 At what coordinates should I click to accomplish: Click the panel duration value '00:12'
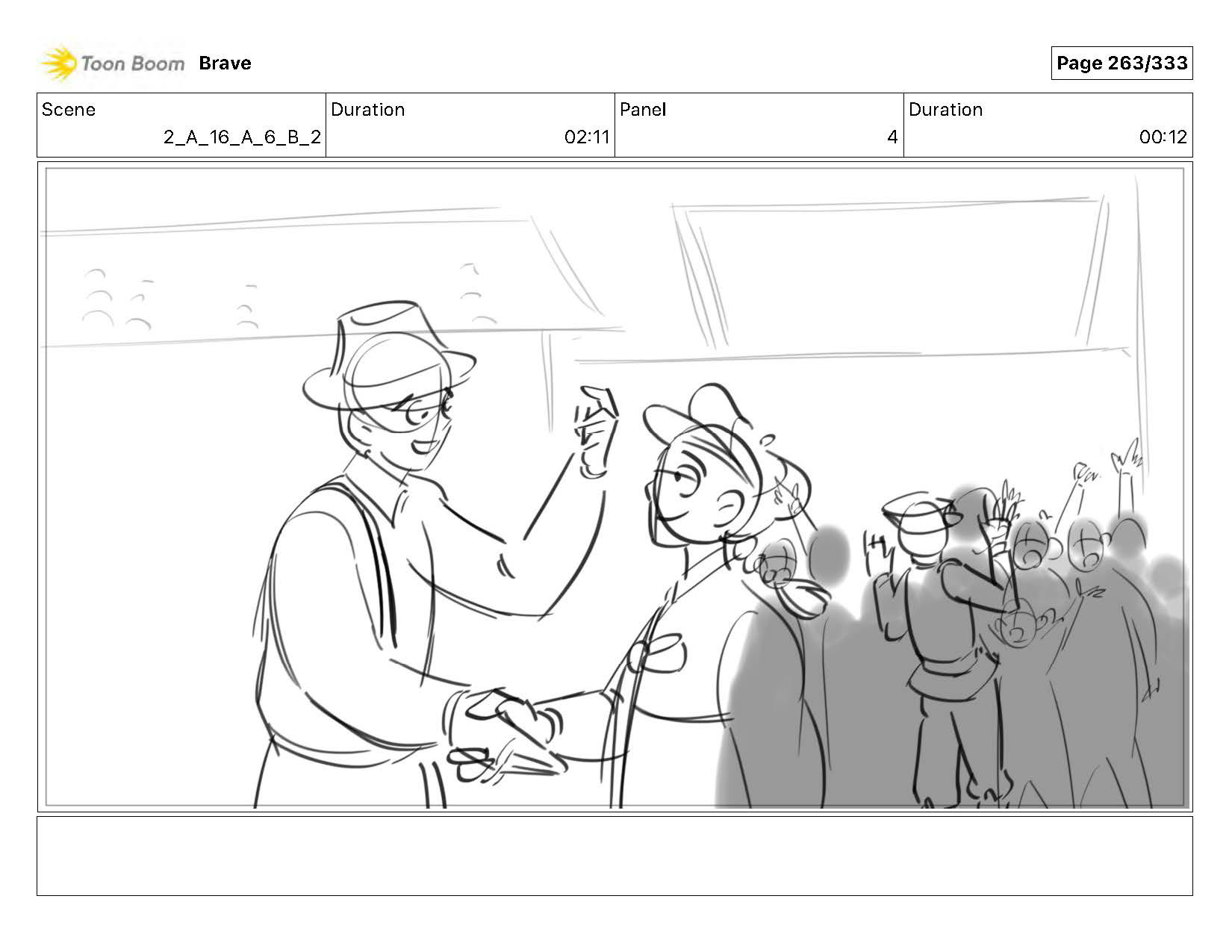(x=1163, y=137)
